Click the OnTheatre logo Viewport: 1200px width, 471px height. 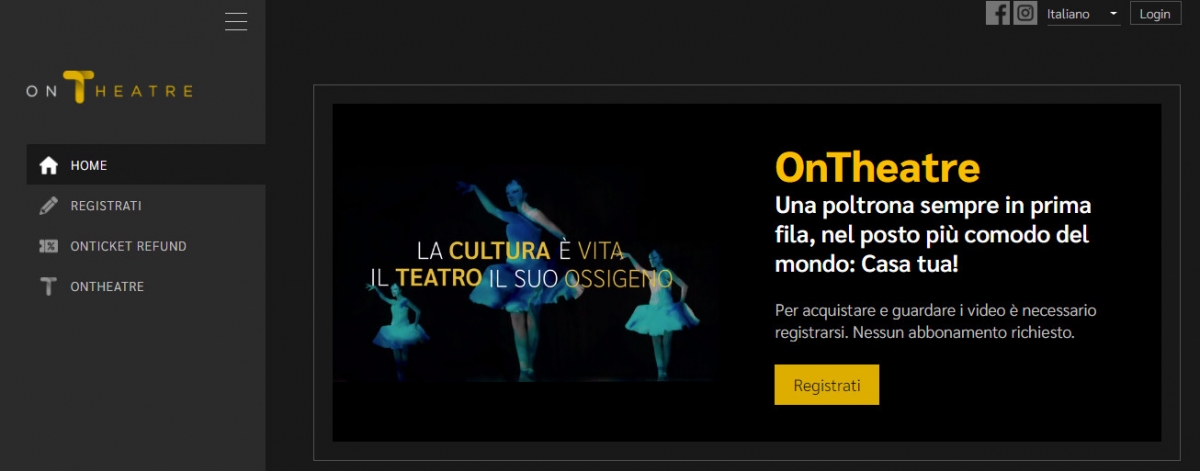[x=109, y=89]
